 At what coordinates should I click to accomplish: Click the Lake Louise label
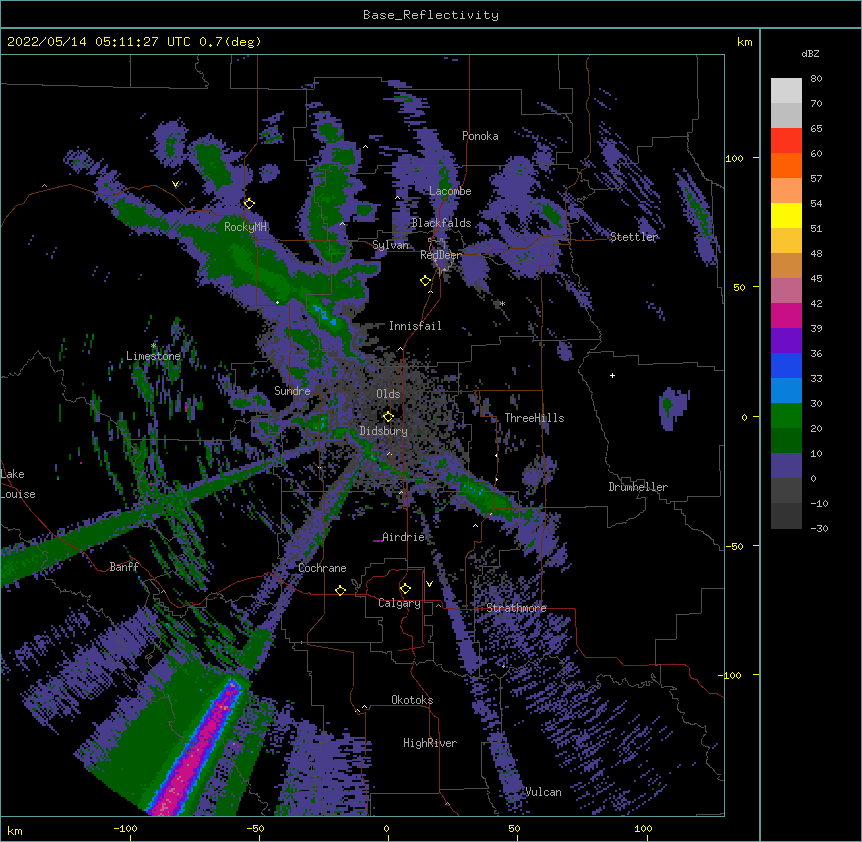pyautogui.click(x=18, y=484)
